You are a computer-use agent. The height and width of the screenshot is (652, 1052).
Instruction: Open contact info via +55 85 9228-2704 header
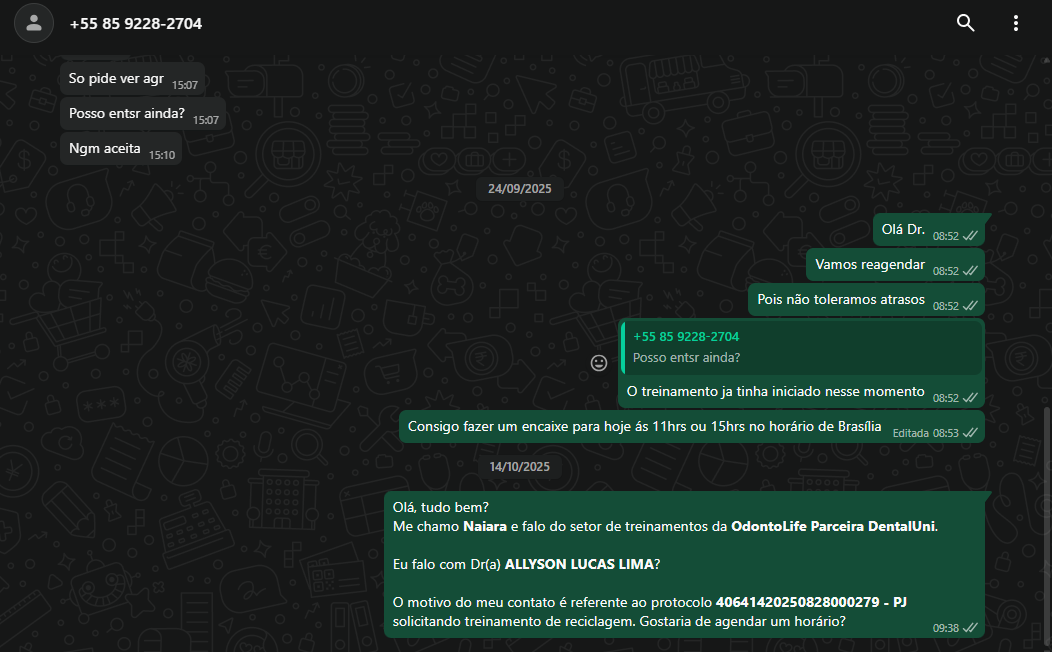coord(136,23)
